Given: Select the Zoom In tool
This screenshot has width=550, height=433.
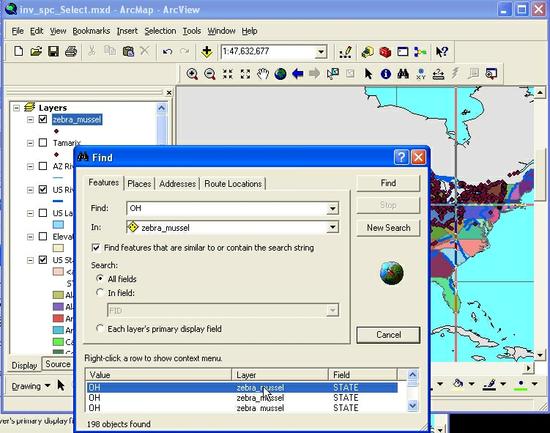Looking at the screenshot, I should click(x=192, y=74).
